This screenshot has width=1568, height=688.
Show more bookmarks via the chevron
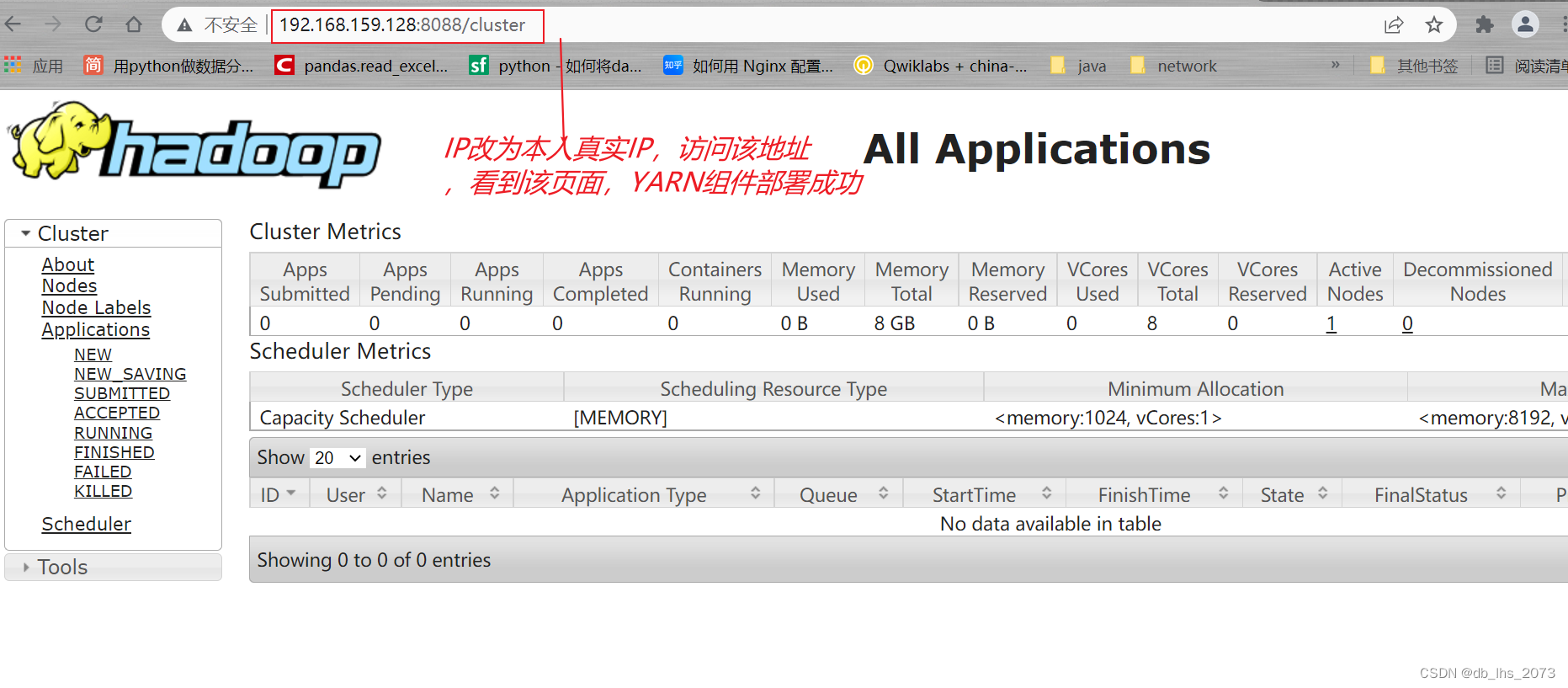click(x=1336, y=65)
